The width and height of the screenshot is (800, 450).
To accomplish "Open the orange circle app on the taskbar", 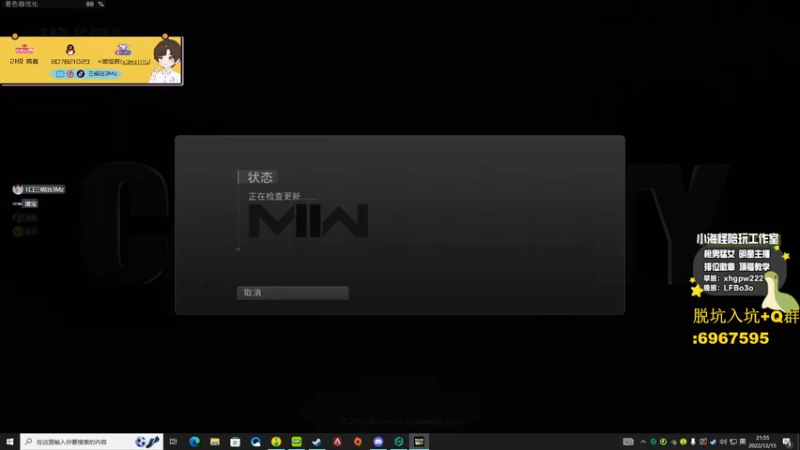I will pos(358,441).
